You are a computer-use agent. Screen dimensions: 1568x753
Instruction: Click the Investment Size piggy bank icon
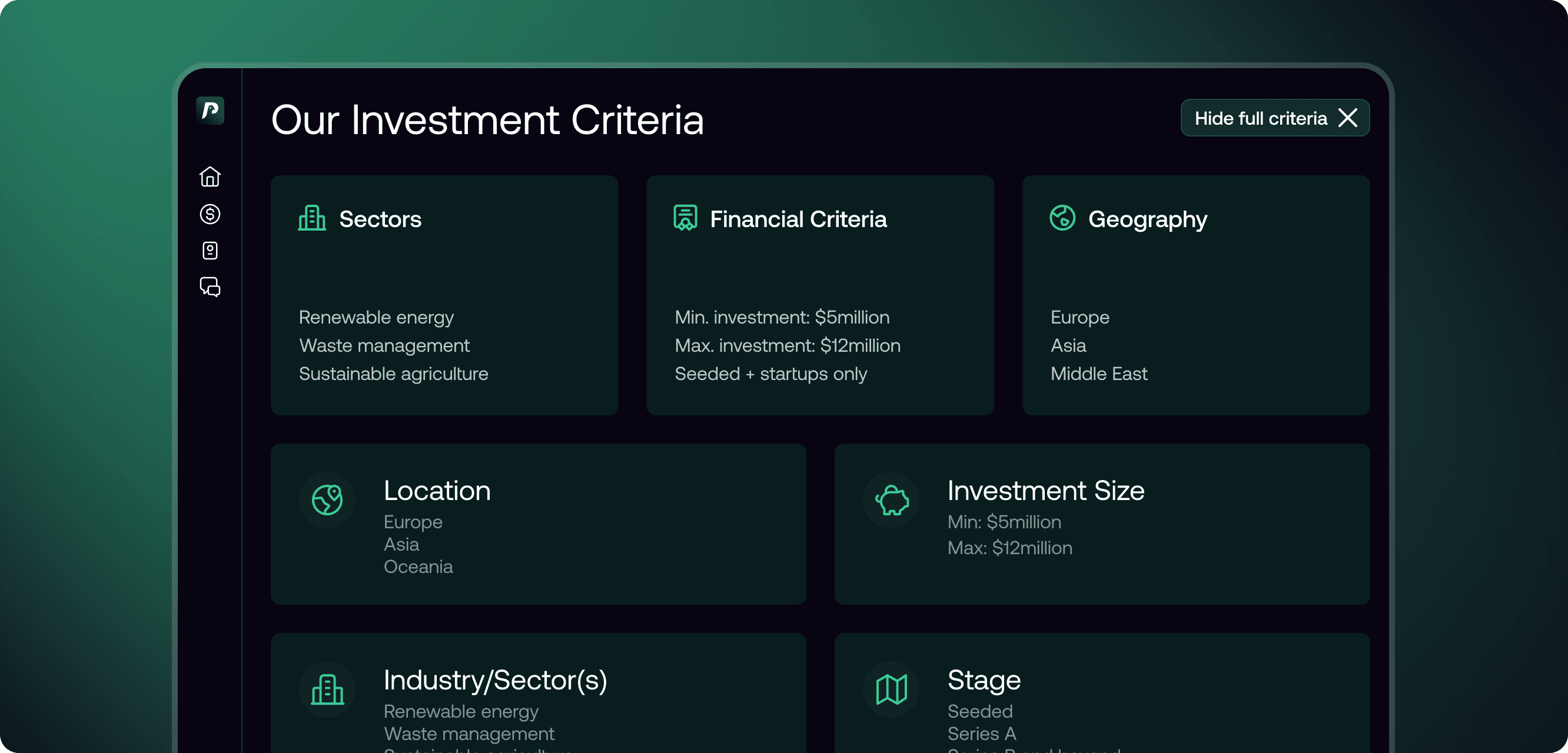tap(891, 500)
